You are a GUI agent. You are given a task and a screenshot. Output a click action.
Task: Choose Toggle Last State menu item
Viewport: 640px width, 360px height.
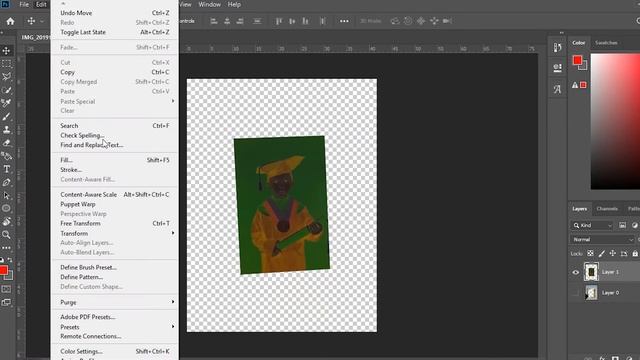pyautogui.click(x=115, y=32)
